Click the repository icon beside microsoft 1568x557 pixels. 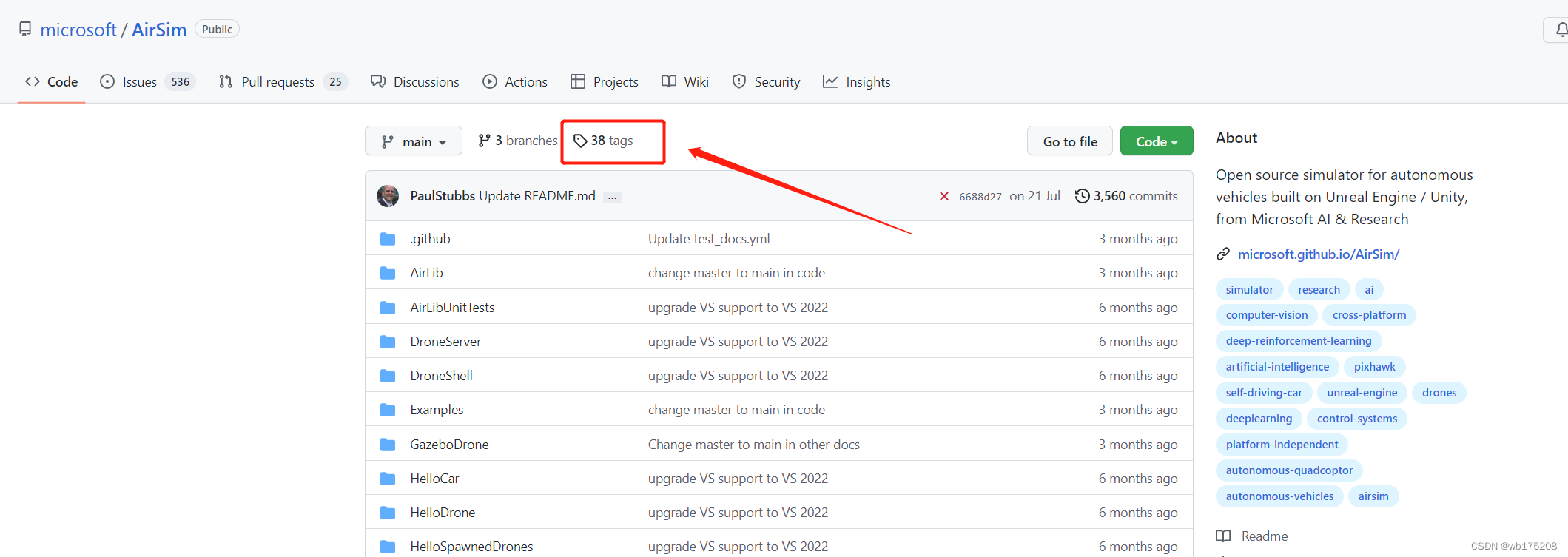pos(25,29)
